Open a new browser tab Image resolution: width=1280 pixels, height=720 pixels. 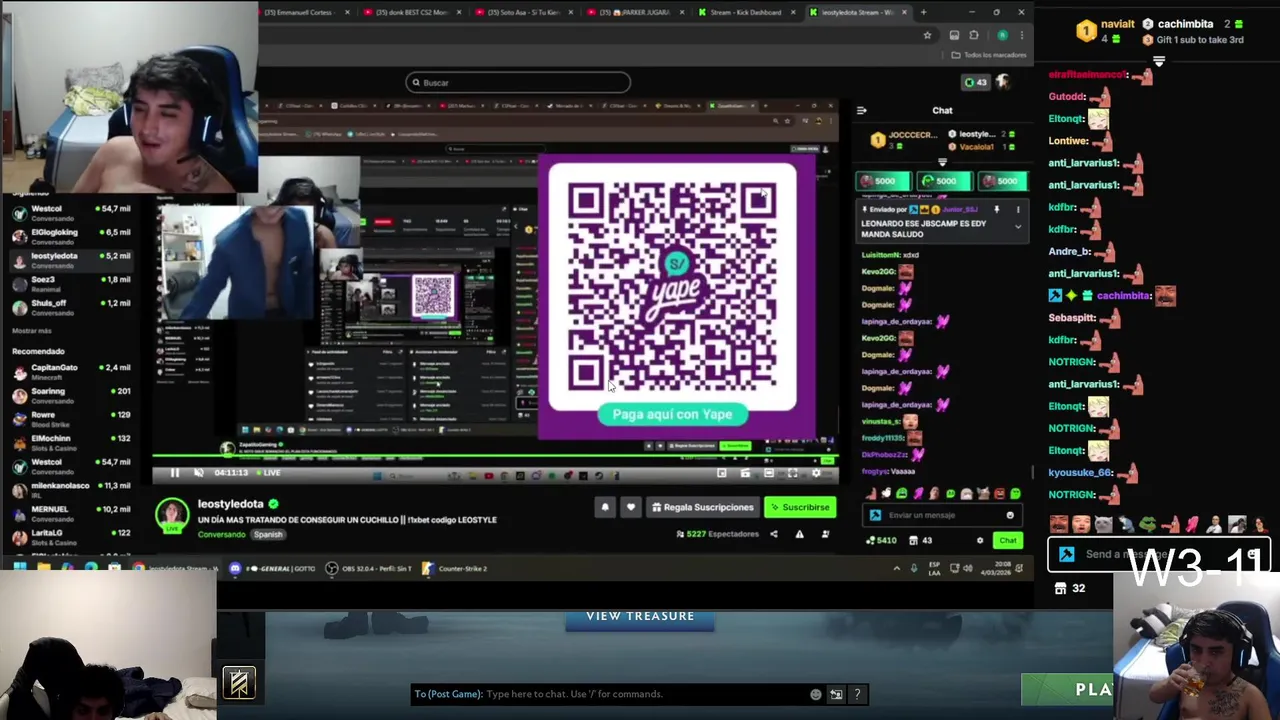[x=923, y=12]
